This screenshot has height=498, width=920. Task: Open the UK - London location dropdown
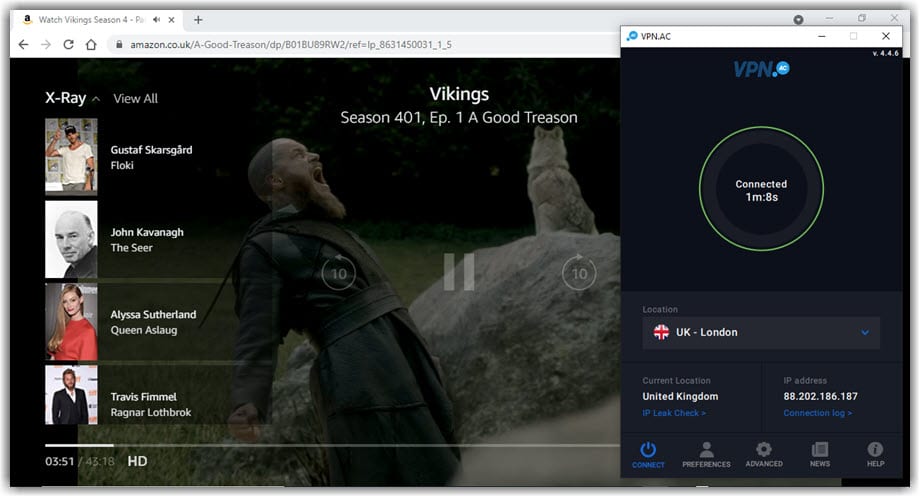coord(761,333)
